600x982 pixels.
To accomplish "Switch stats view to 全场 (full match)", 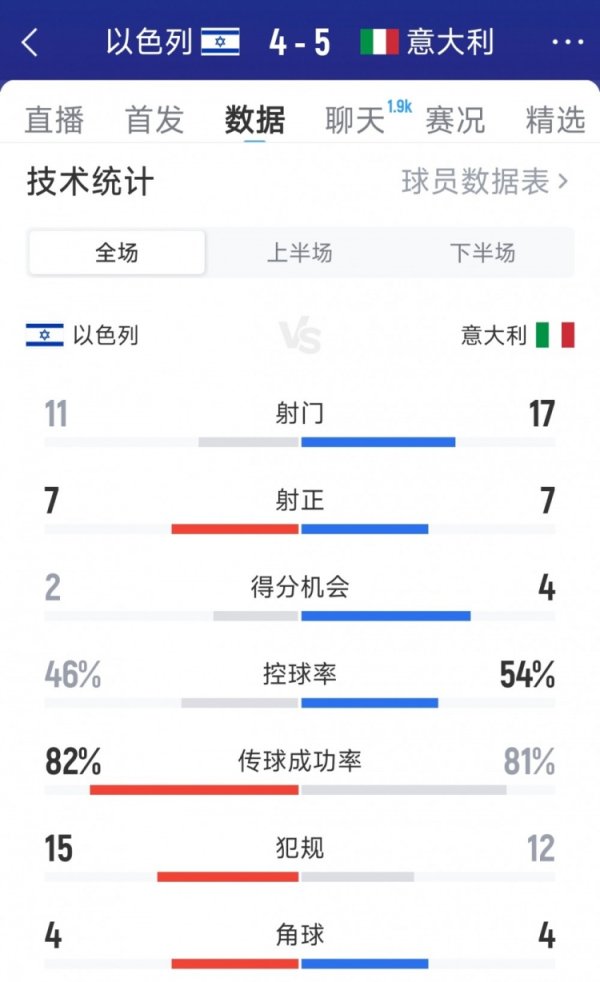I will click(115, 254).
